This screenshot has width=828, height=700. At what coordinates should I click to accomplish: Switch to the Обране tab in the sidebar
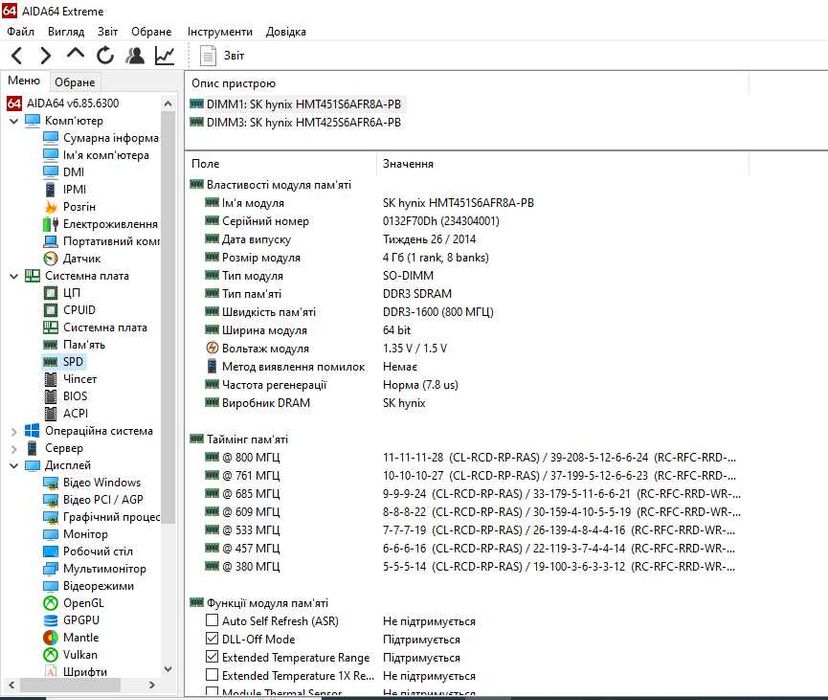pos(75,82)
